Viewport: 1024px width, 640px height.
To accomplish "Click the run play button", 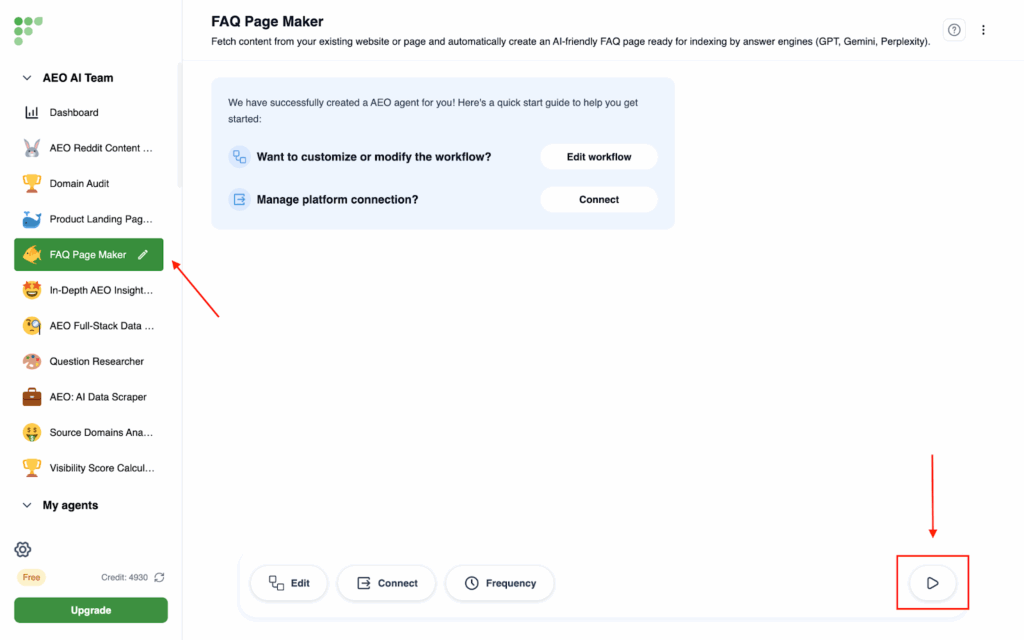I will tap(932, 583).
